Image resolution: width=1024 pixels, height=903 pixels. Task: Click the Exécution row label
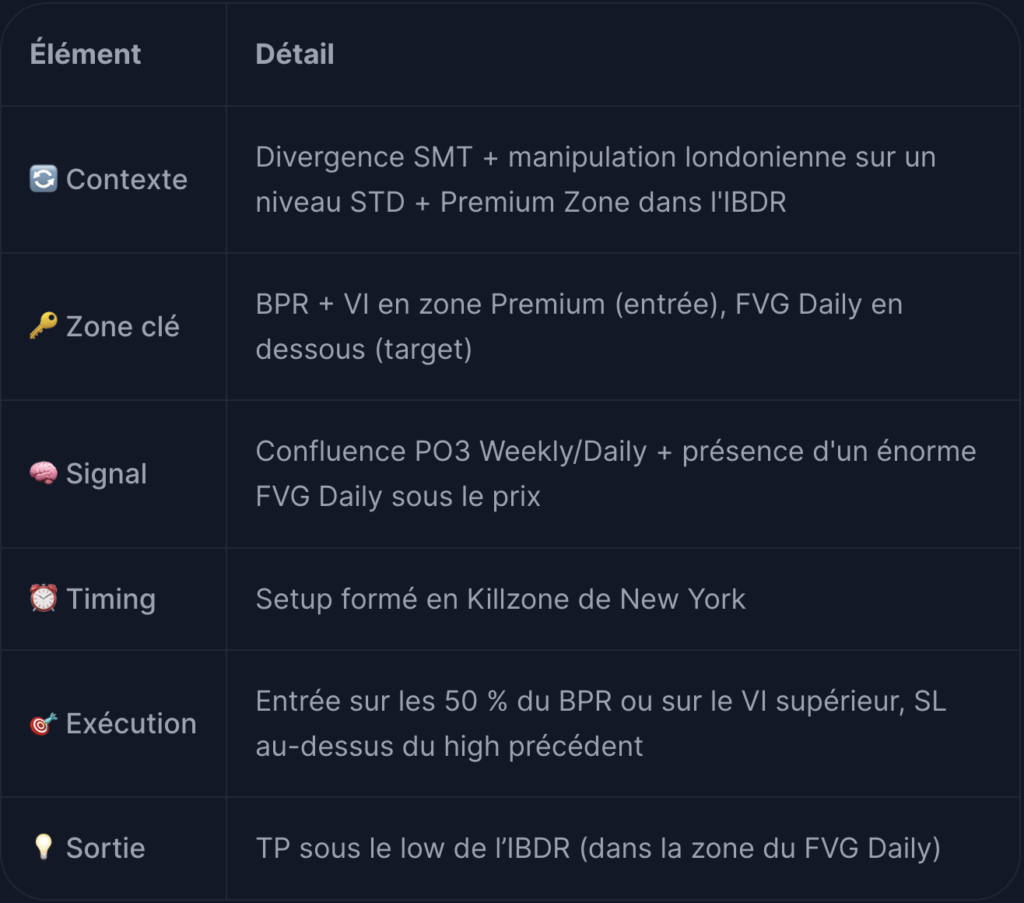[131, 723]
